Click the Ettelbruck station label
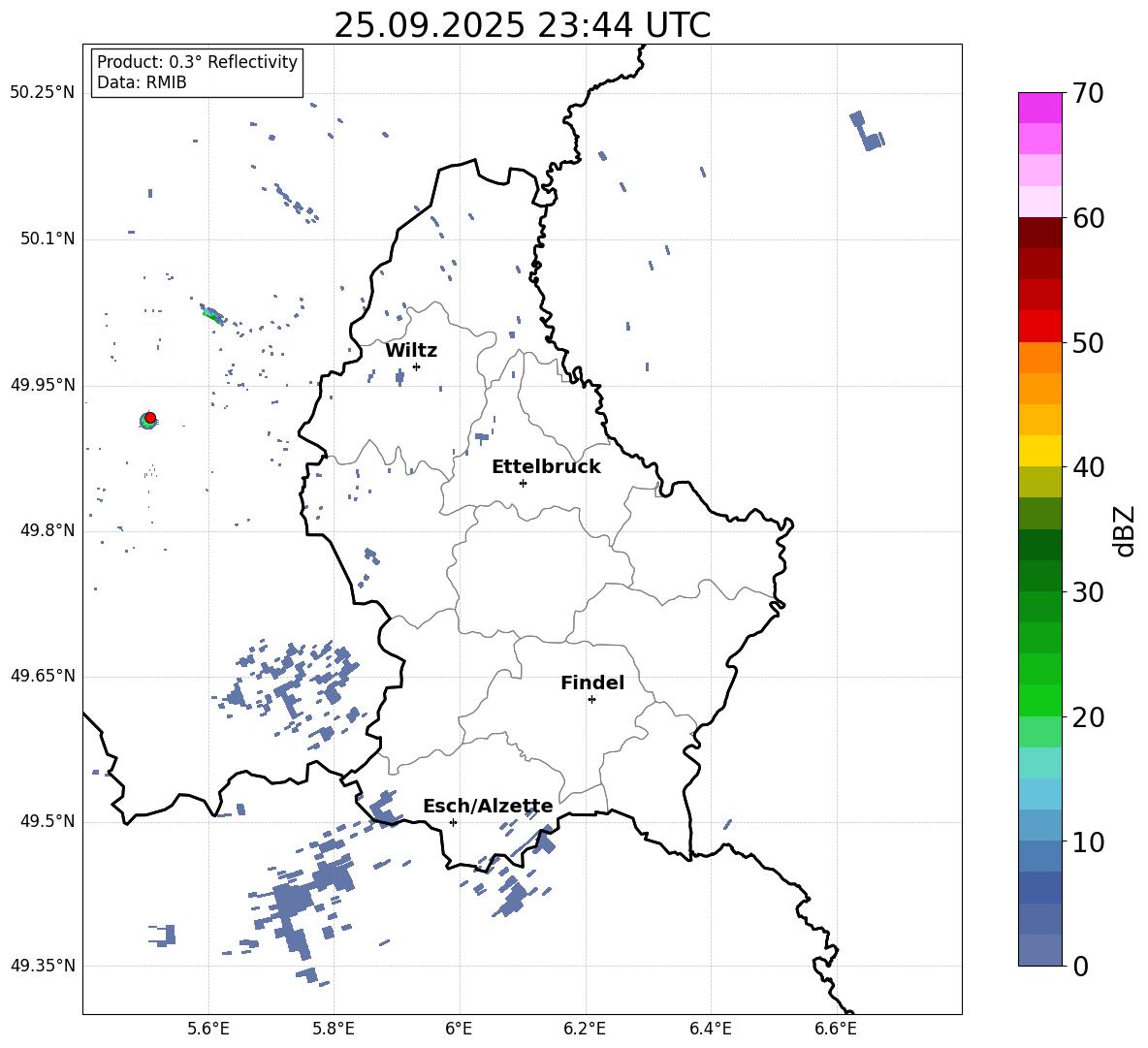The height and width of the screenshot is (1048, 1148). tap(546, 467)
